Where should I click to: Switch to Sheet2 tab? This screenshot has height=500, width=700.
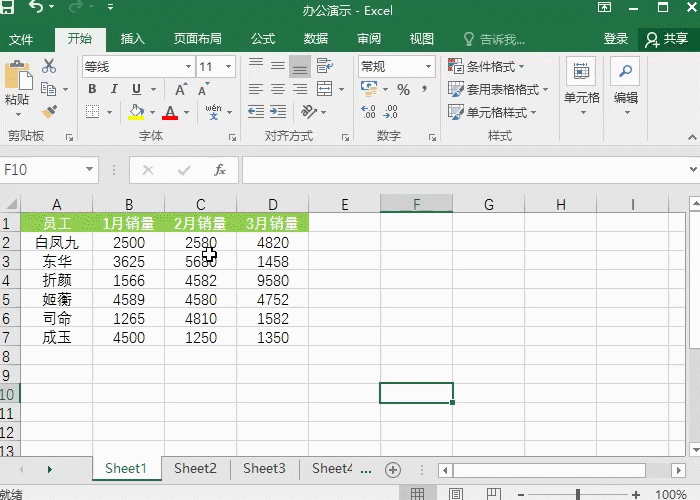pos(195,468)
